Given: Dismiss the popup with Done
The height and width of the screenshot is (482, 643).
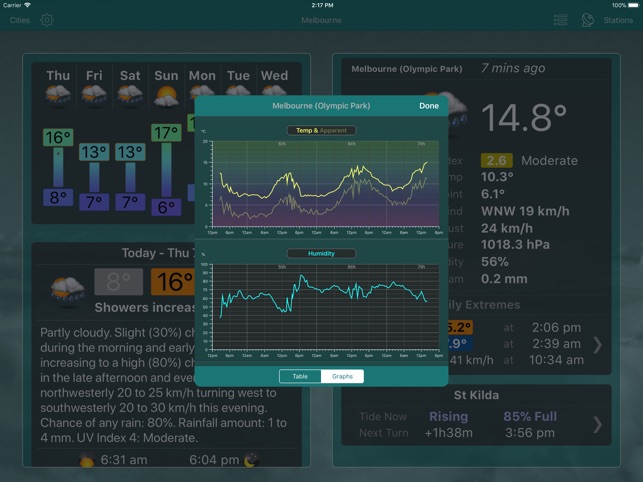Looking at the screenshot, I should pyautogui.click(x=429, y=106).
